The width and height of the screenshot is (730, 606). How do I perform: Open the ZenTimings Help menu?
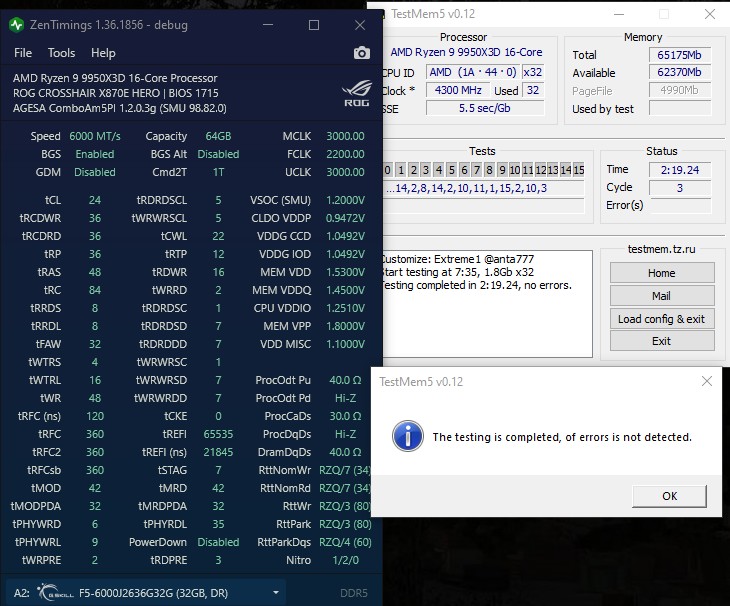(x=103, y=53)
